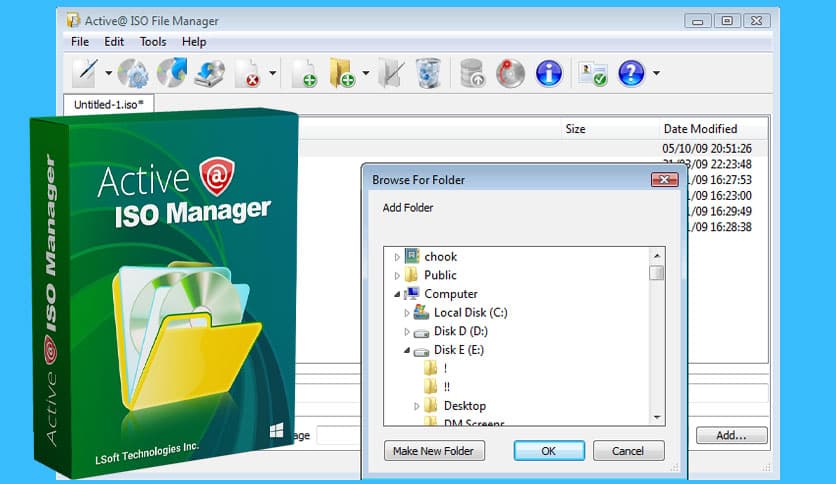Open the File menu
Image resolution: width=836 pixels, height=484 pixels.
tap(80, 42)
